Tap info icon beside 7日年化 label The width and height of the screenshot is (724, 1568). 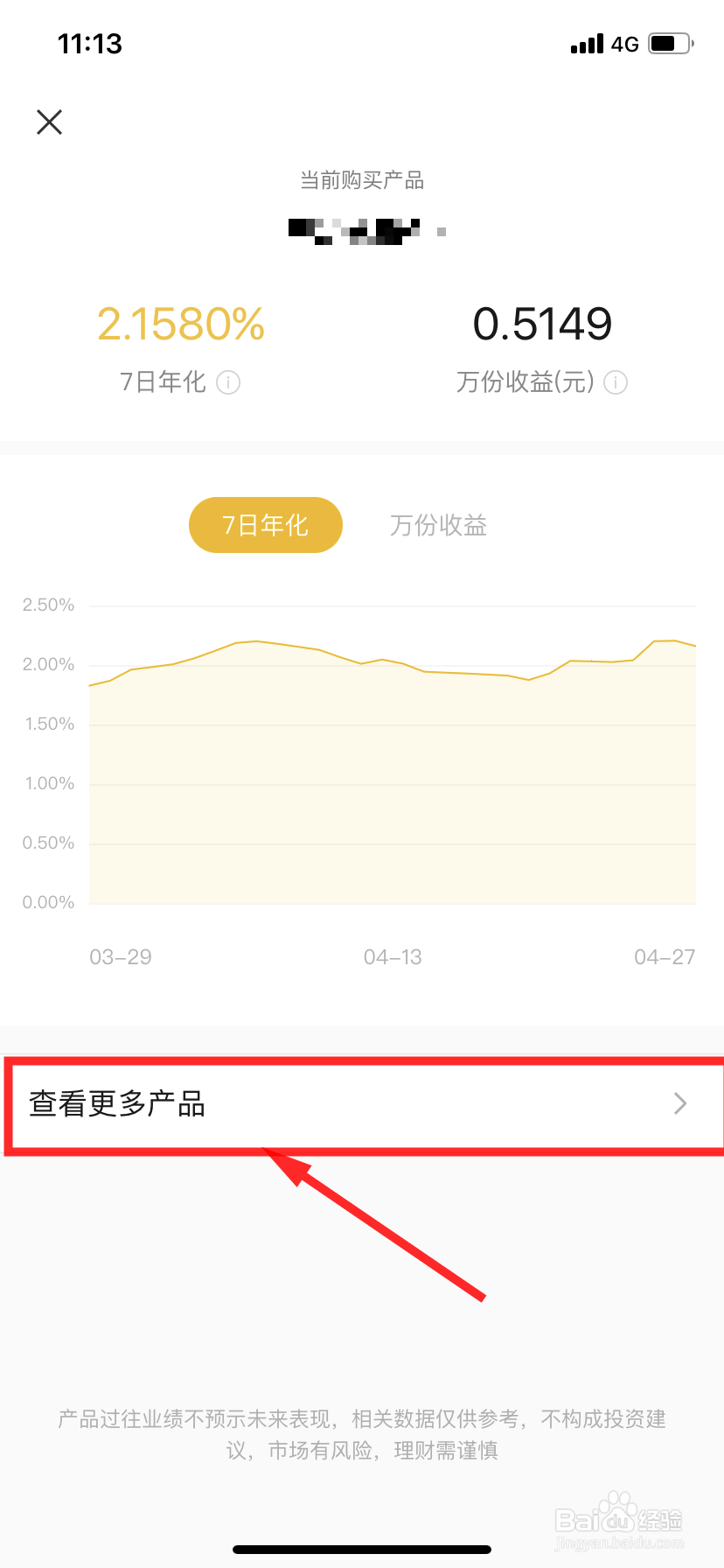point(228,382)
